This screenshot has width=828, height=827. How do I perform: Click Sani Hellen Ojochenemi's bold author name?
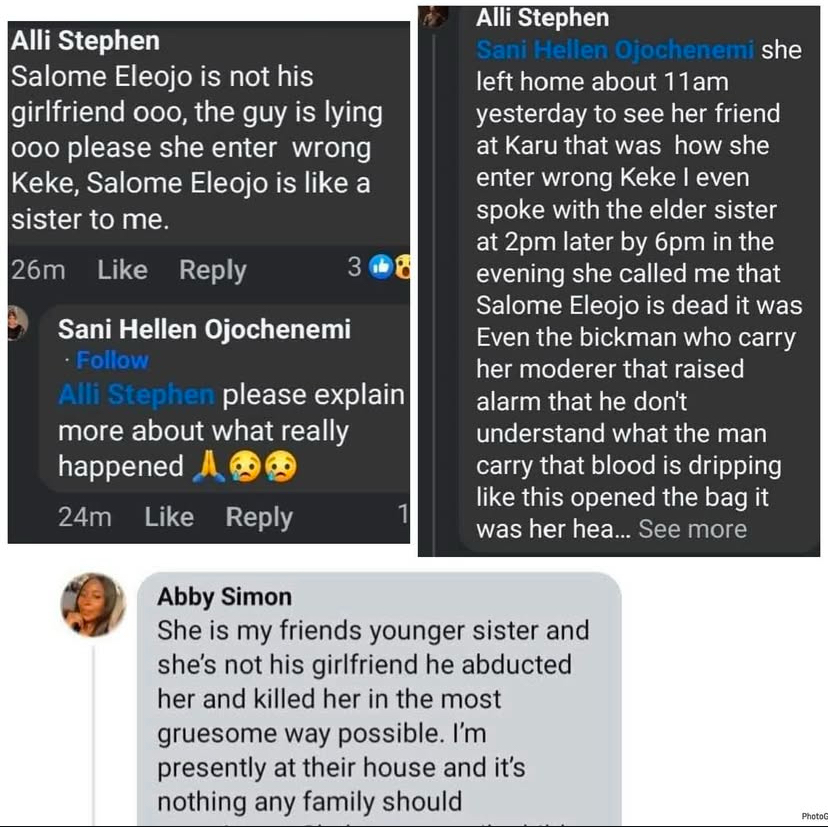(204, 329)
